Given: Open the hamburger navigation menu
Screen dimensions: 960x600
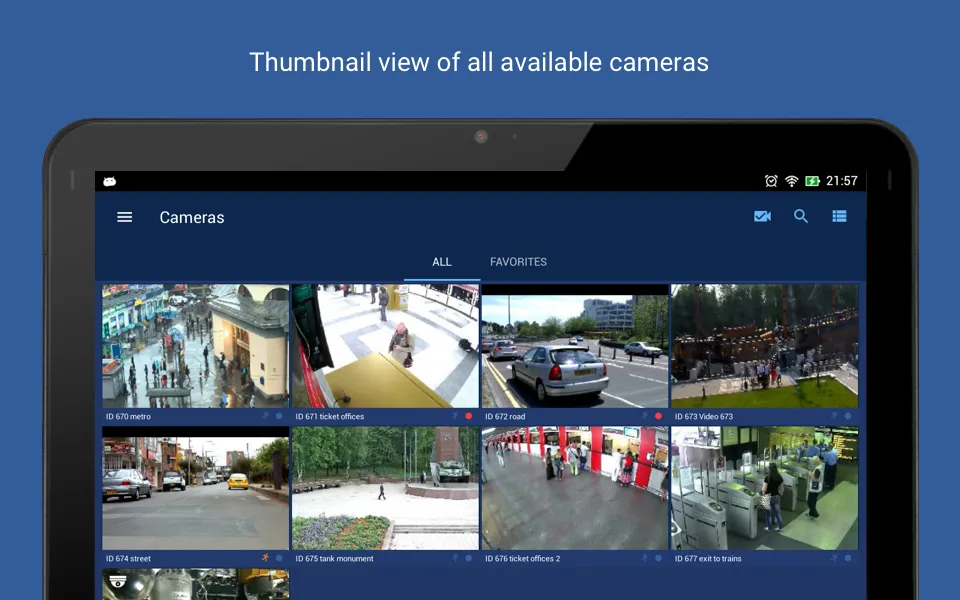Looking at the screenshot, I should (x=124, y=217).
